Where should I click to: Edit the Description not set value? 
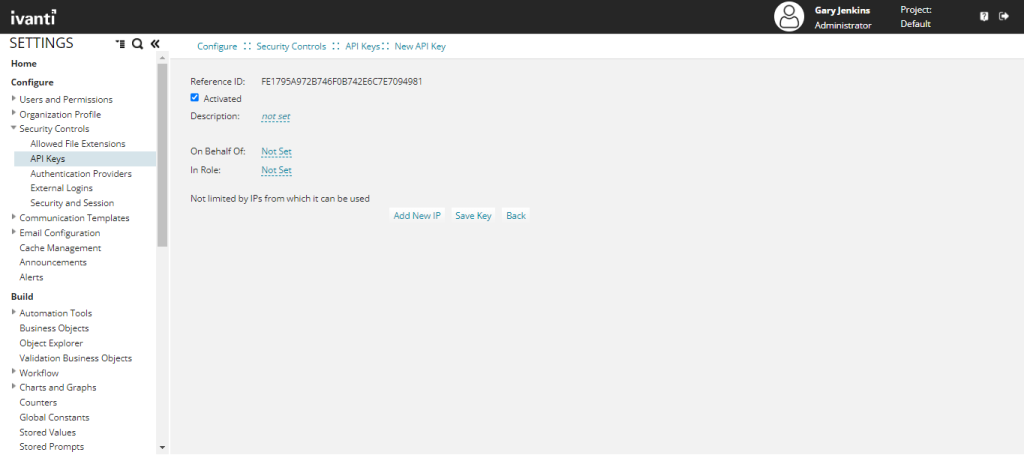276,117
